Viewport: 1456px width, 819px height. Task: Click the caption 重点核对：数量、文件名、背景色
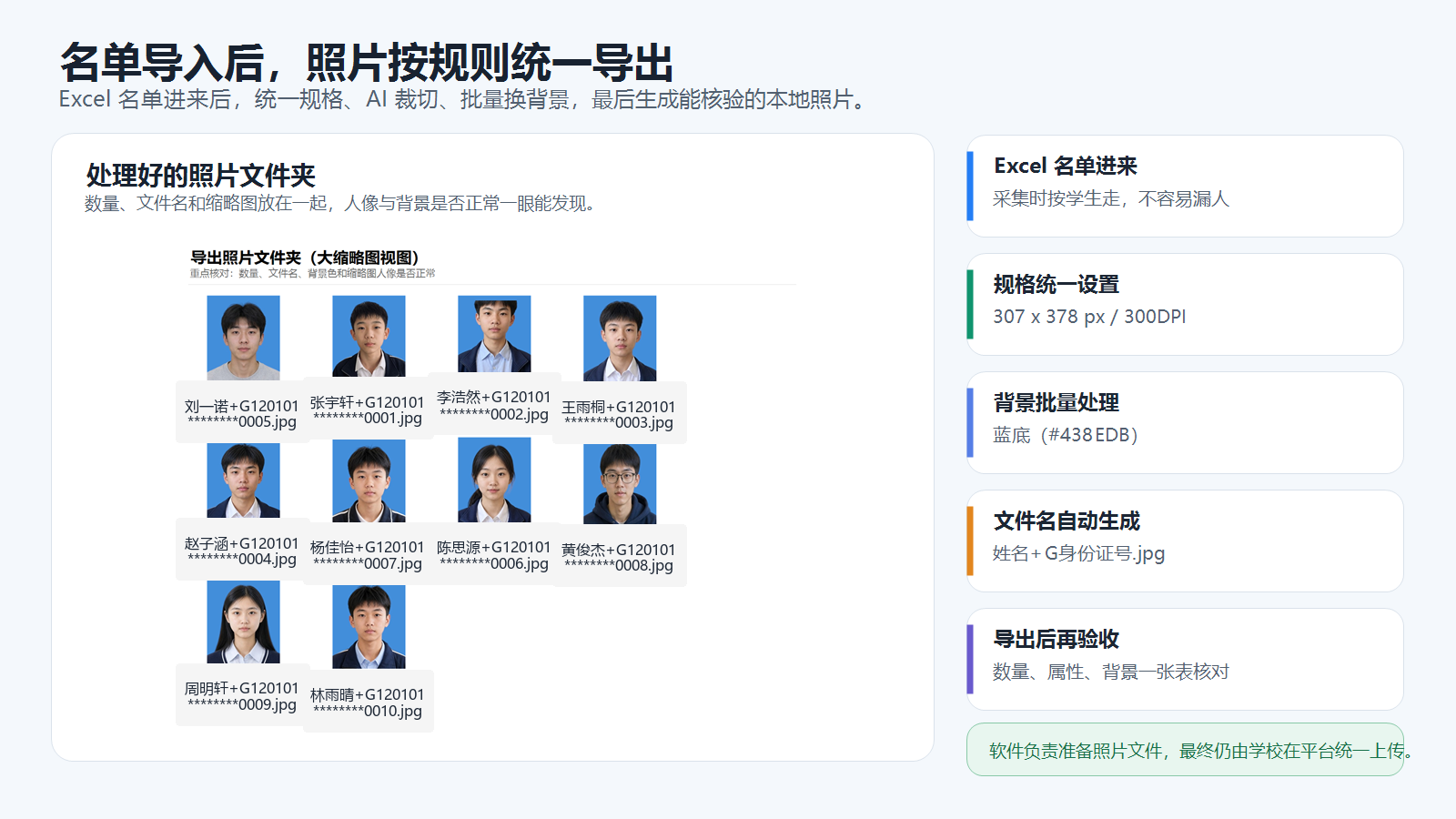click(x=312, y=273)
